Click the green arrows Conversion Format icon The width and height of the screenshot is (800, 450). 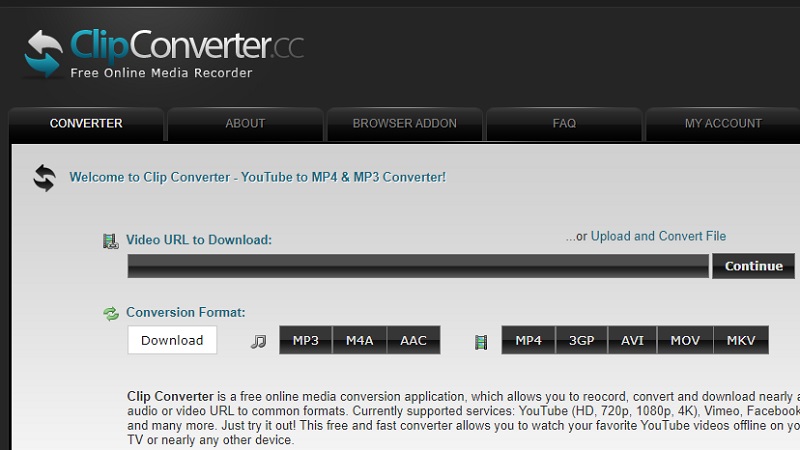click(111, 313)
